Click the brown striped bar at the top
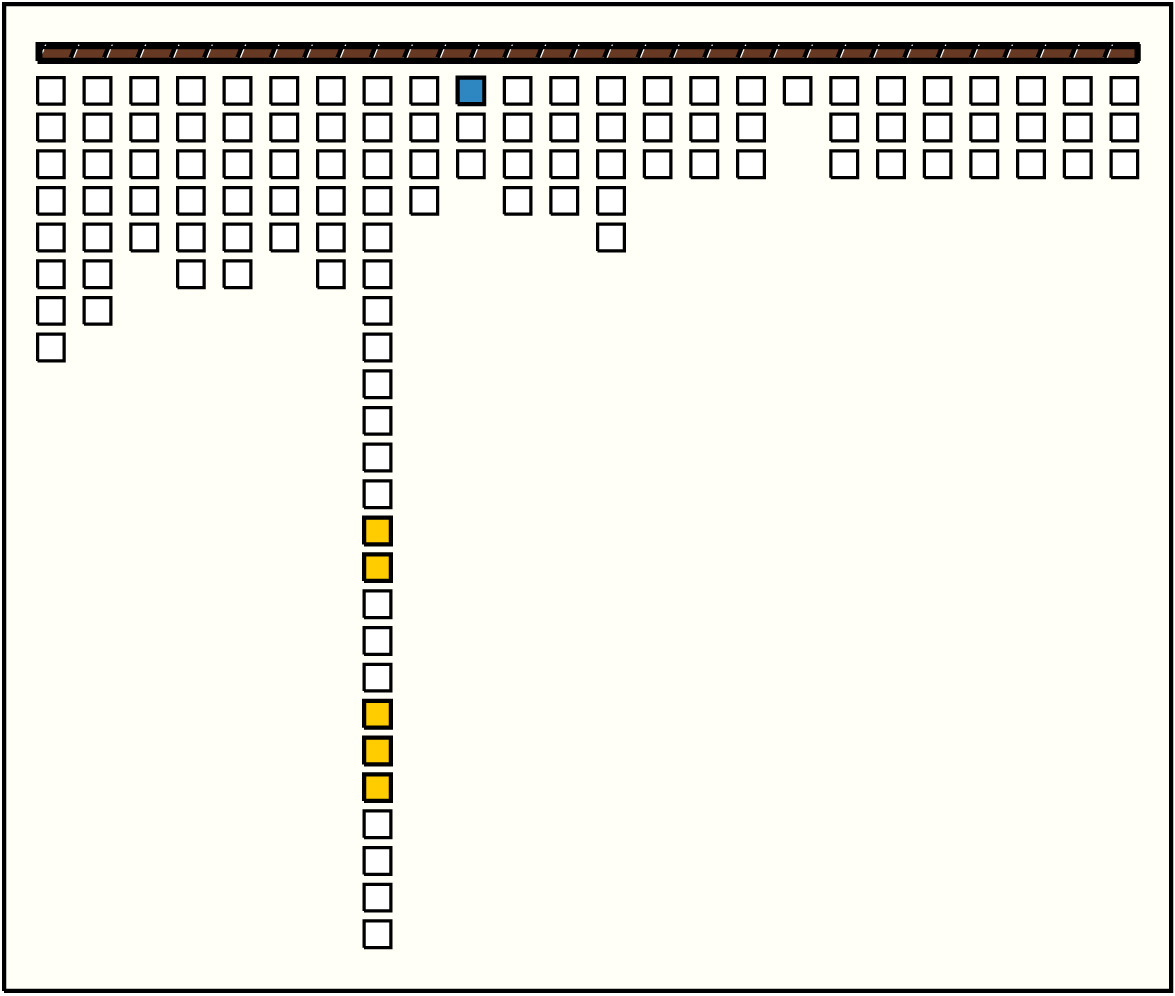1175x996 pixels. [587, 53]
